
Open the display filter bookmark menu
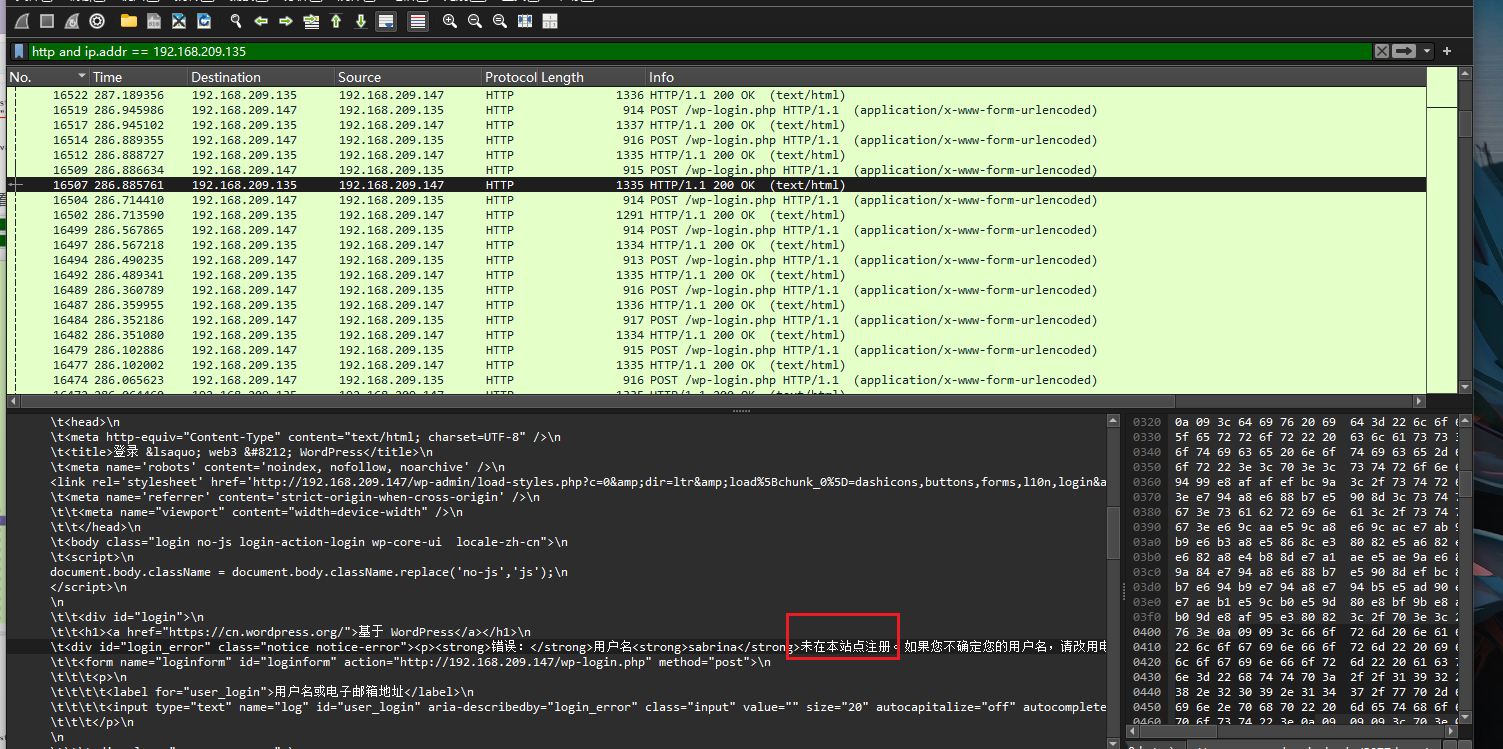19,51
